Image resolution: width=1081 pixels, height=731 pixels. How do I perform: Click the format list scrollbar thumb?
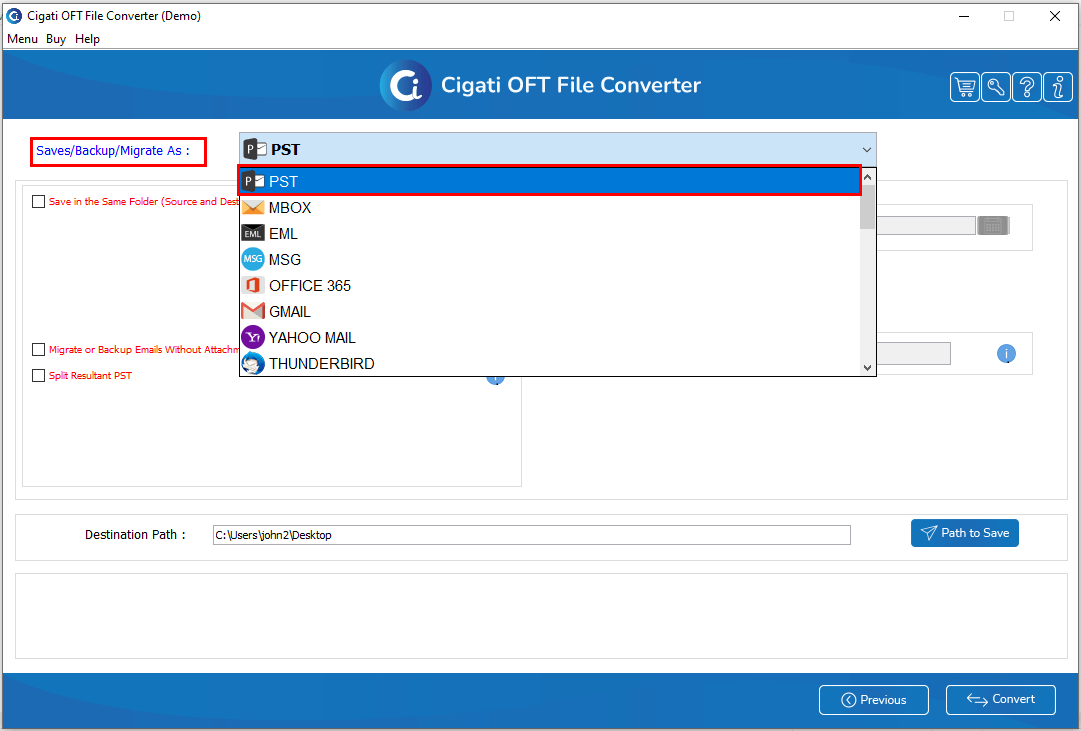(x=867, y=208)
